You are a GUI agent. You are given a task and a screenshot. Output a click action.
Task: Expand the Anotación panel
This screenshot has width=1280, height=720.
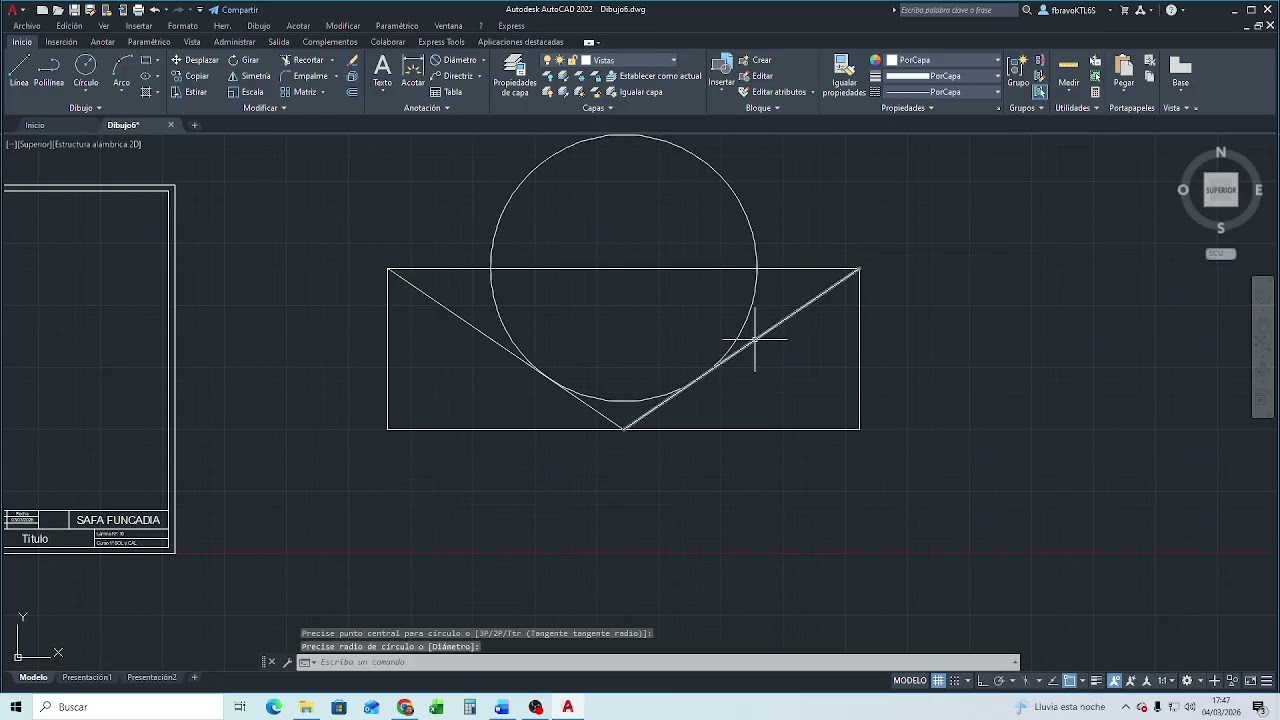click(x=426, y=108)
